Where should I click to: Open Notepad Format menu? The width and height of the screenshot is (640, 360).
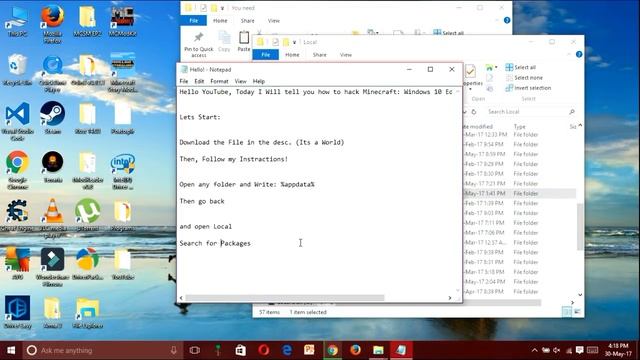point(219,81)
